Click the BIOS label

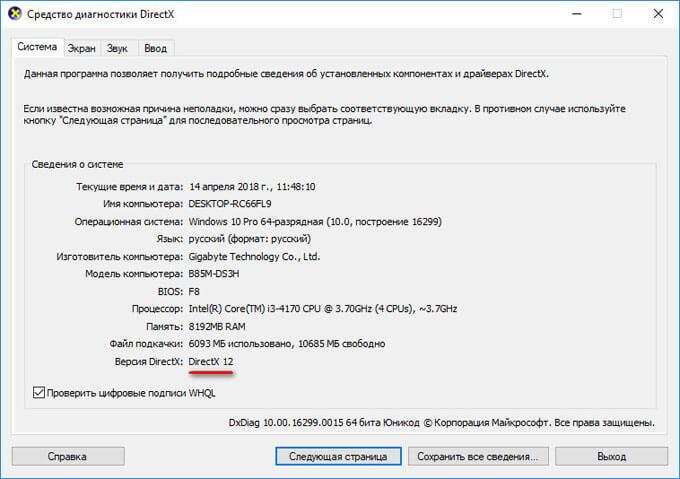point(170,292)
